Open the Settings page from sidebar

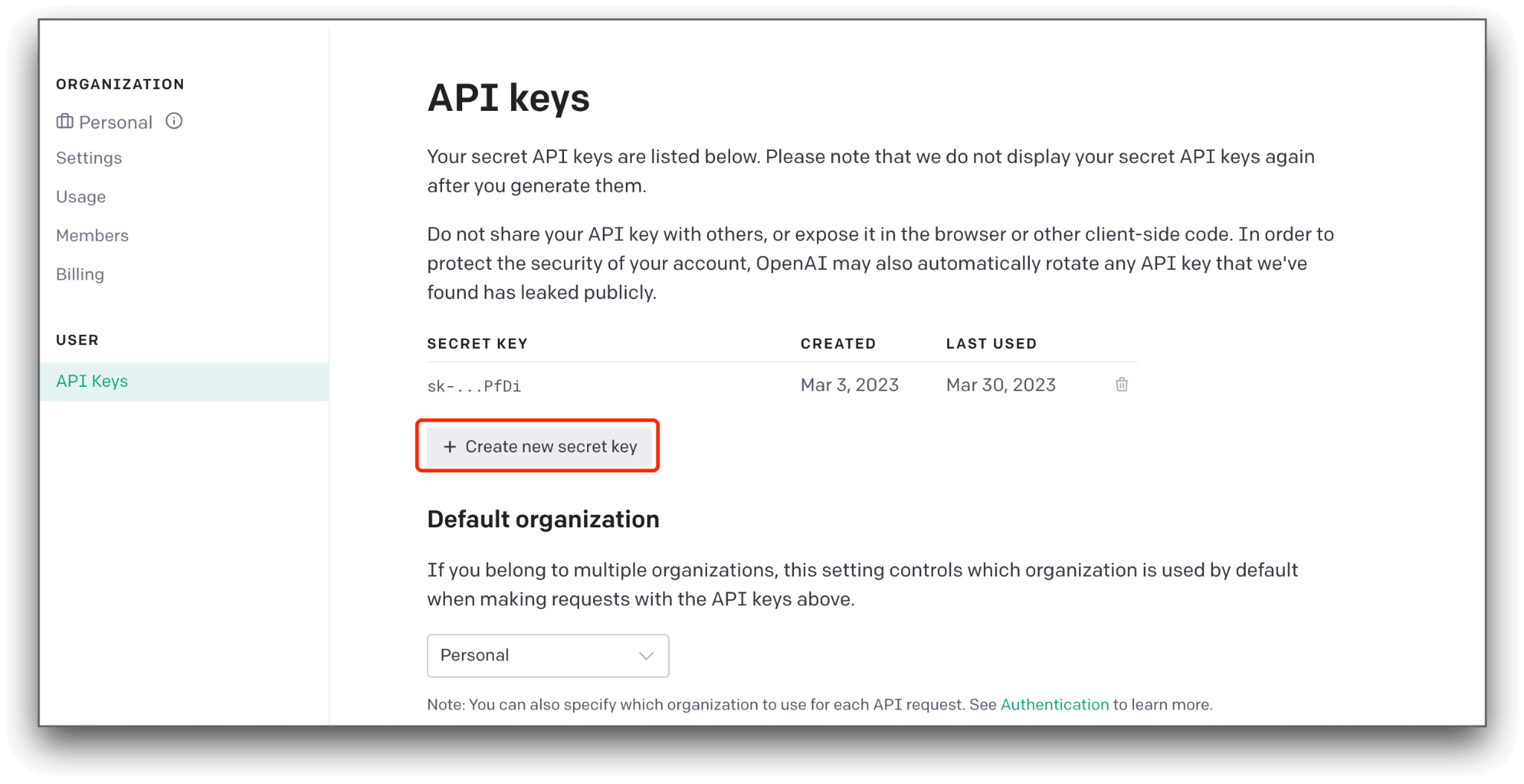tap(89, 158)
